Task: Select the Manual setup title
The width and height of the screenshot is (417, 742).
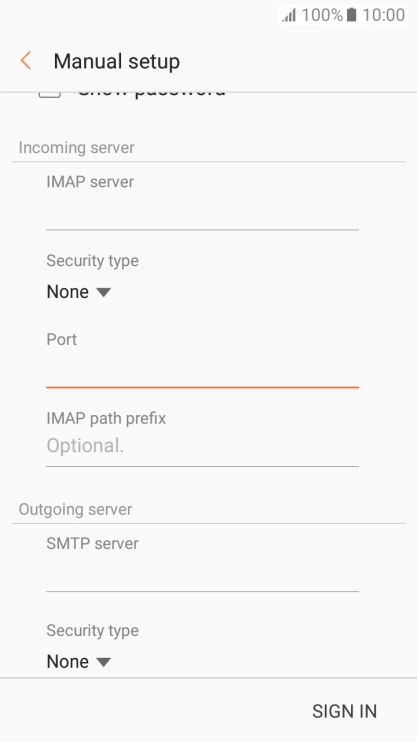Action: click(116, 62)
